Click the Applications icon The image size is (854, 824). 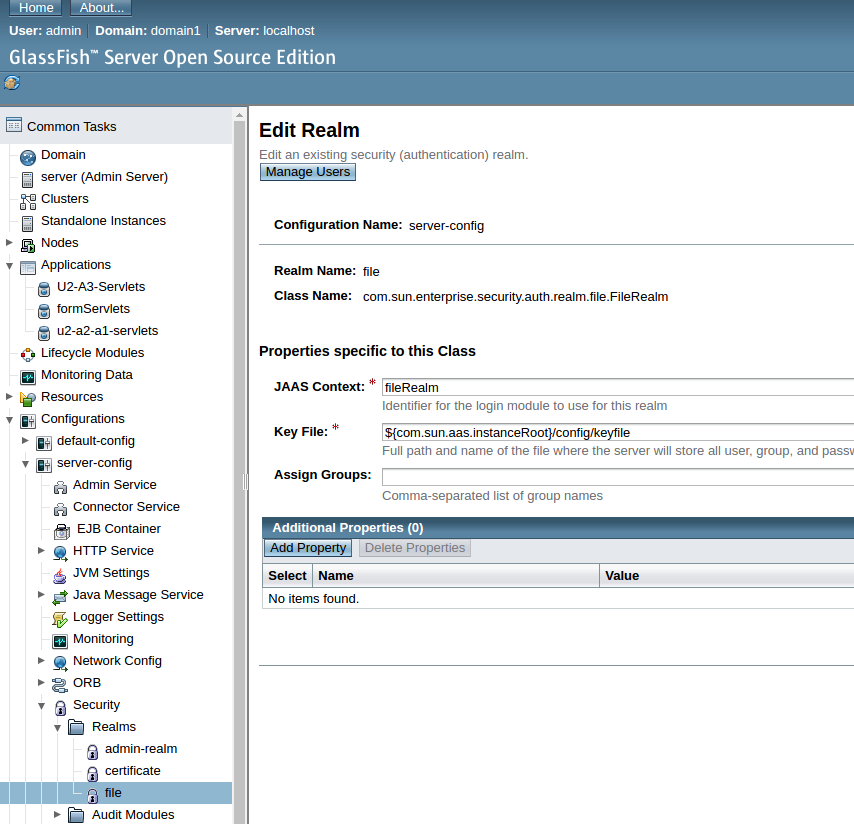[28, 267]
